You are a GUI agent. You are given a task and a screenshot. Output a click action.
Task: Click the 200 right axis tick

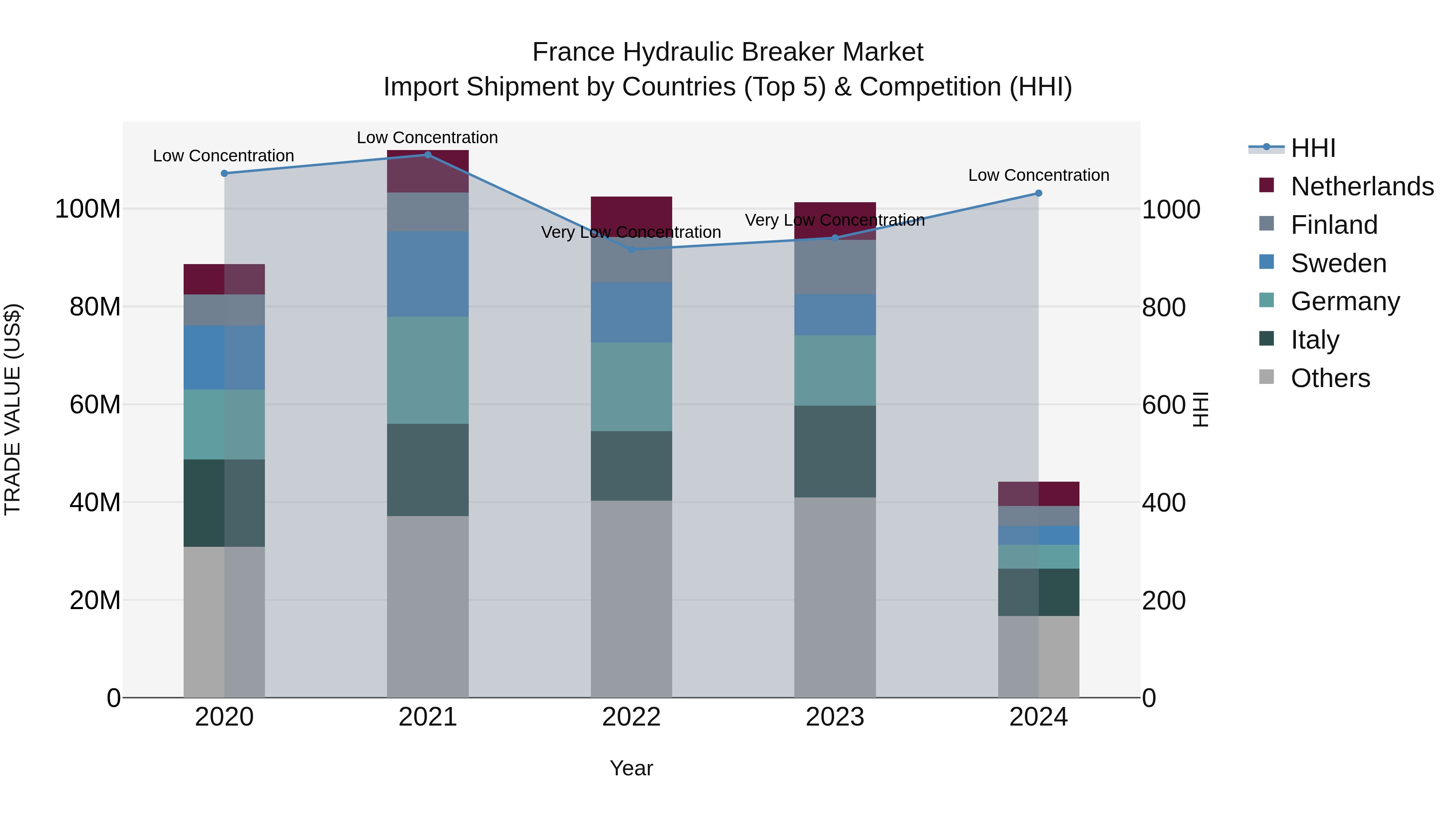[x=1164, y=600]
